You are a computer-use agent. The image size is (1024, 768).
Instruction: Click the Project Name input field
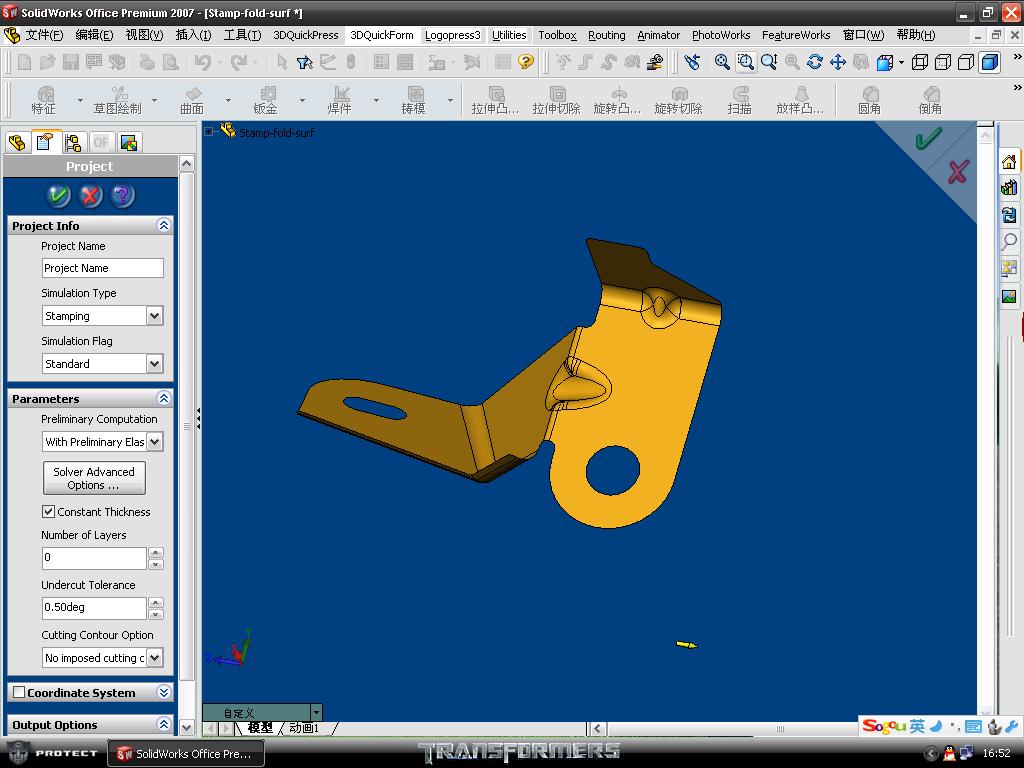102,268
